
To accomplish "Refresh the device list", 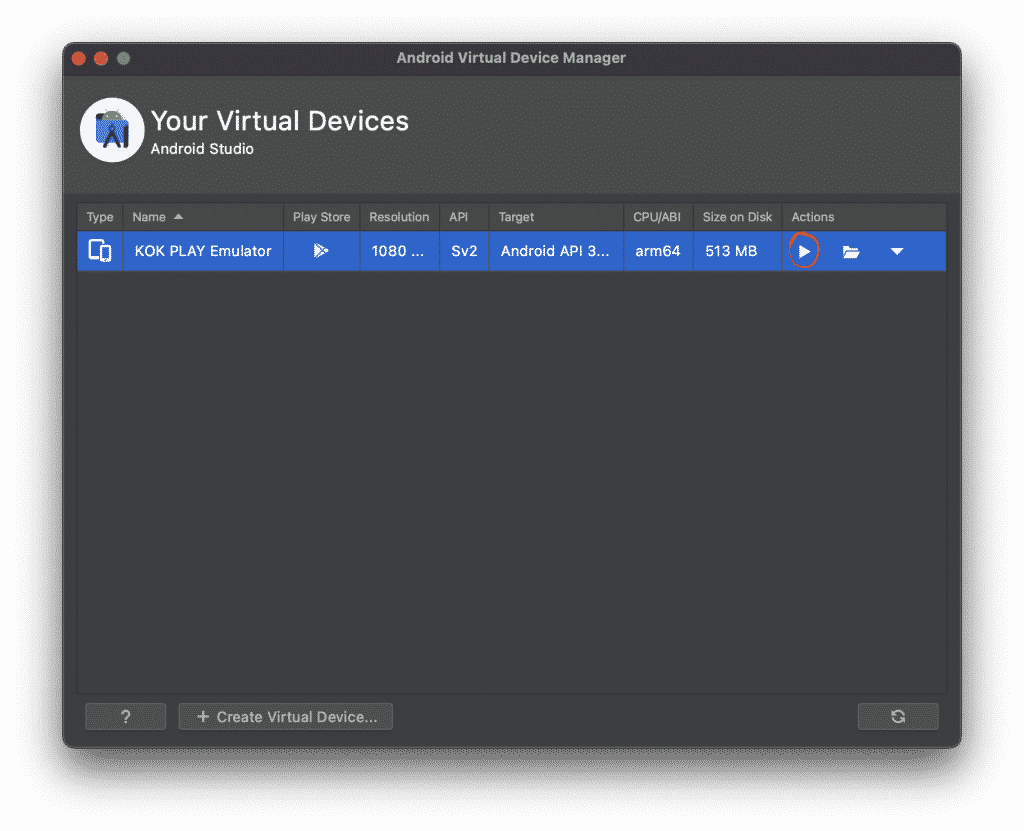I will click(x=898, y=717).
